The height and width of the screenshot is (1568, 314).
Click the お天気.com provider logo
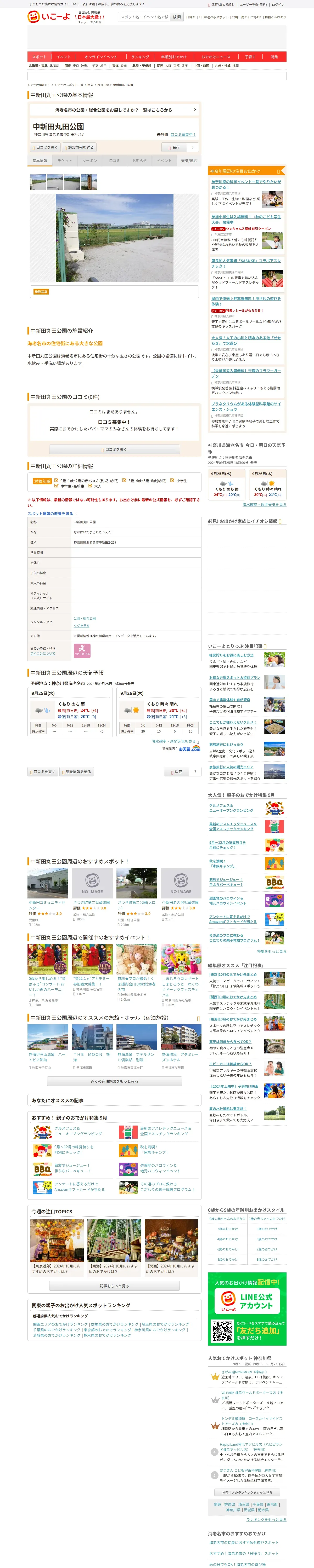[190, 749]
